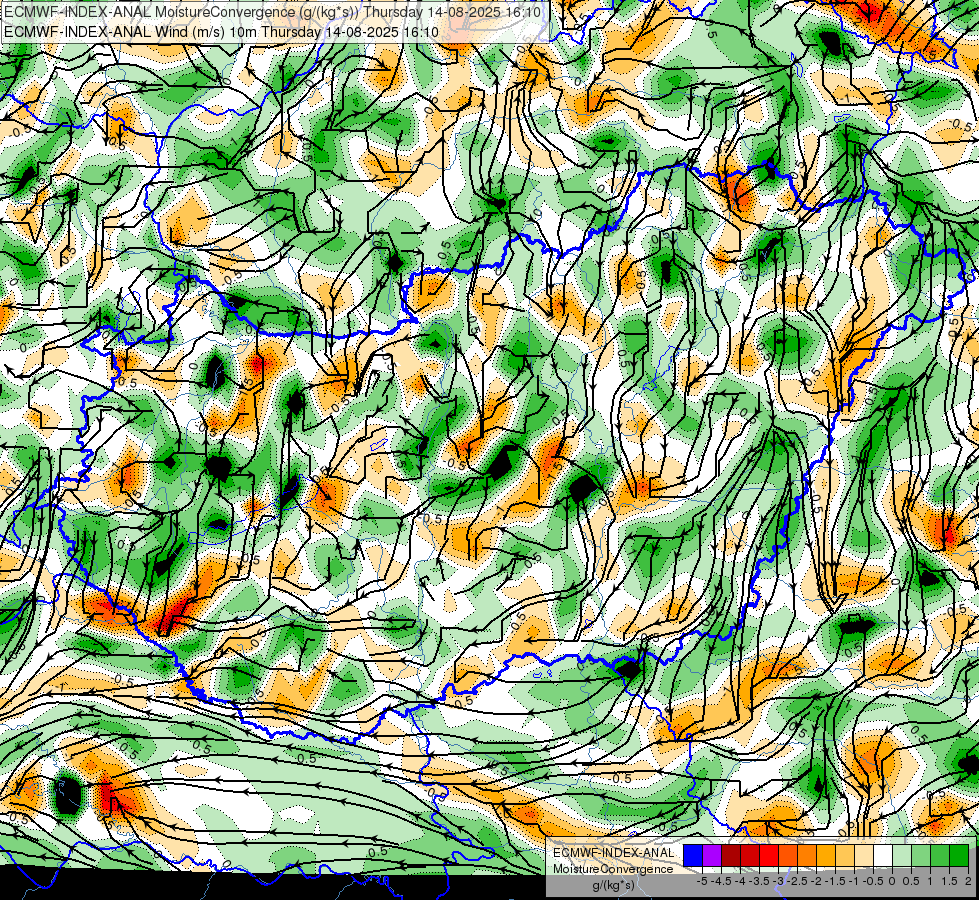This screenshot has height=900, width=979.
Task: Click the Wind (m/s) 10m title line
Action: point(220,31)
